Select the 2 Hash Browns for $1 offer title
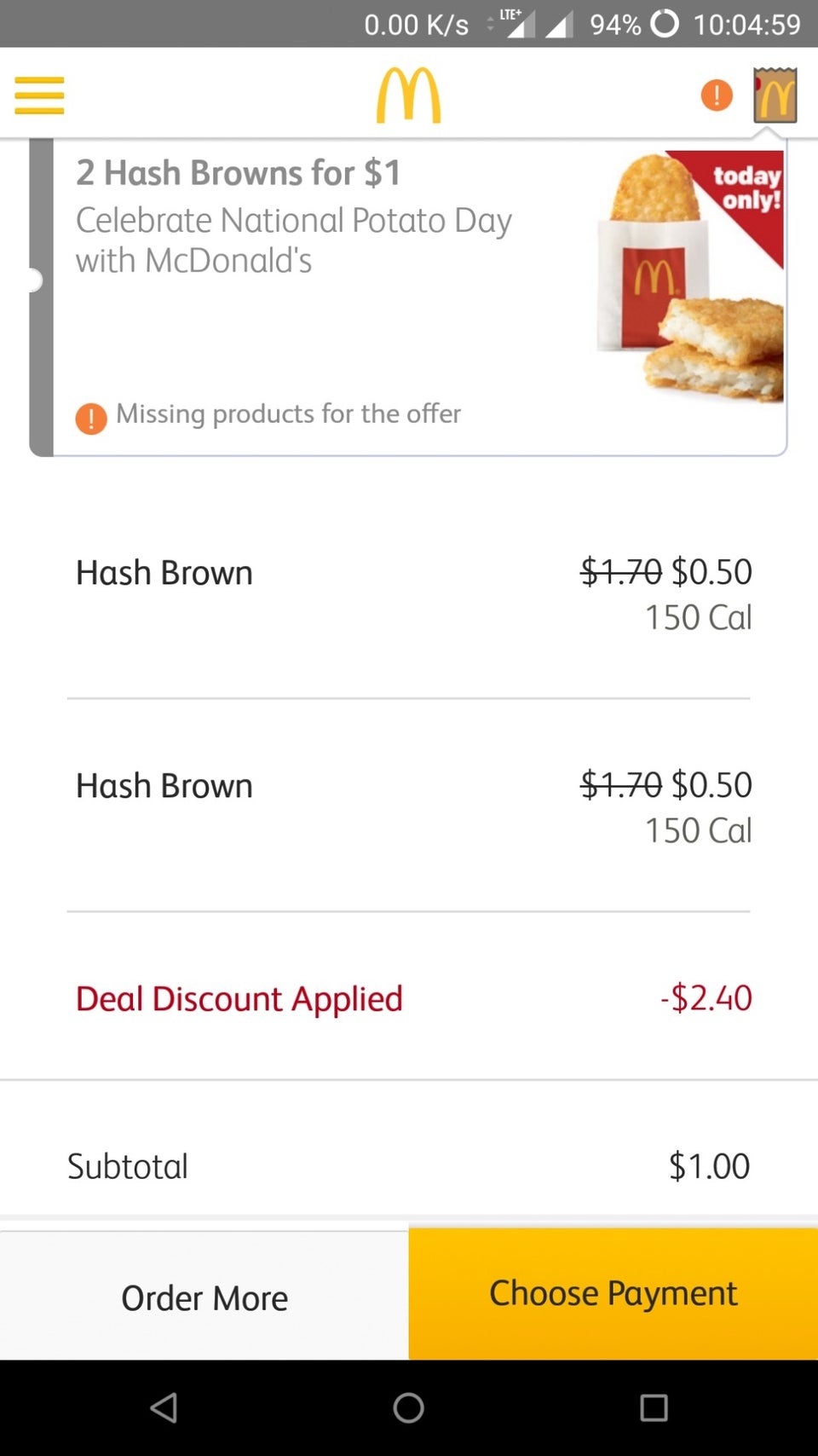The width and height of the screenshot is (818, 1456). (x=239, y=173)
